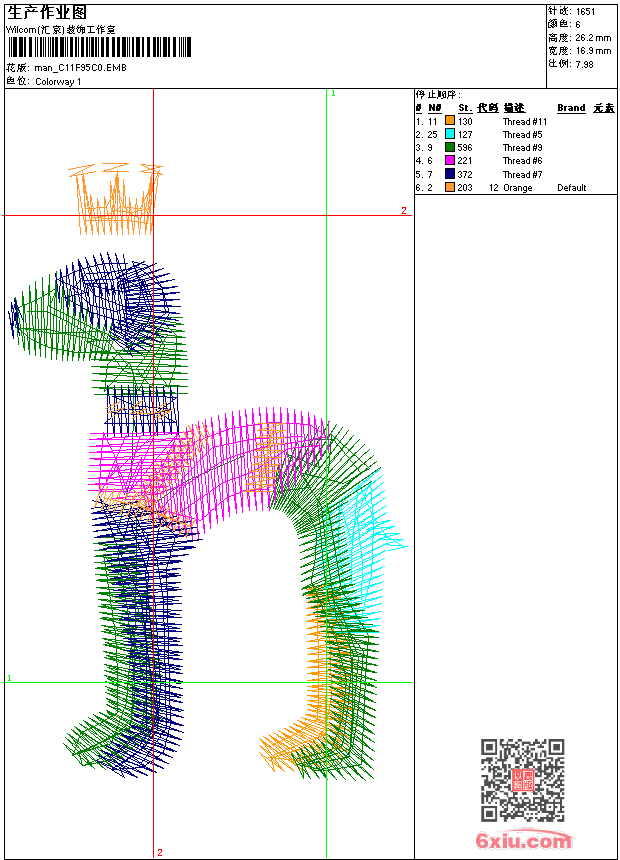Viewport: 620px width, 860px height.
Task: Click the stitch count value 1651
Action: pyautogui.click(x=585, y=11)
